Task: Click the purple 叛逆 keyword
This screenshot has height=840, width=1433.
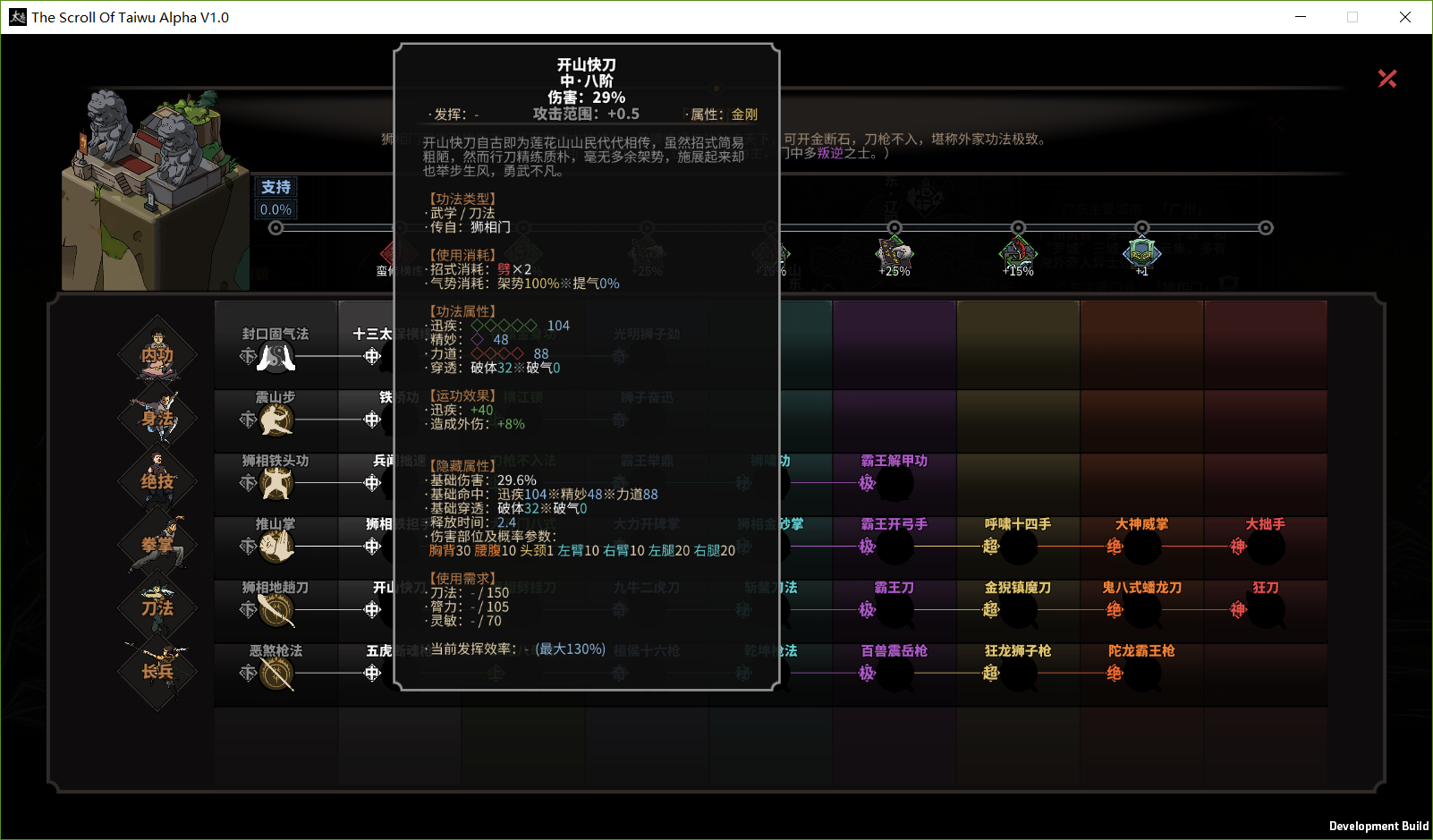Action: 830,153
